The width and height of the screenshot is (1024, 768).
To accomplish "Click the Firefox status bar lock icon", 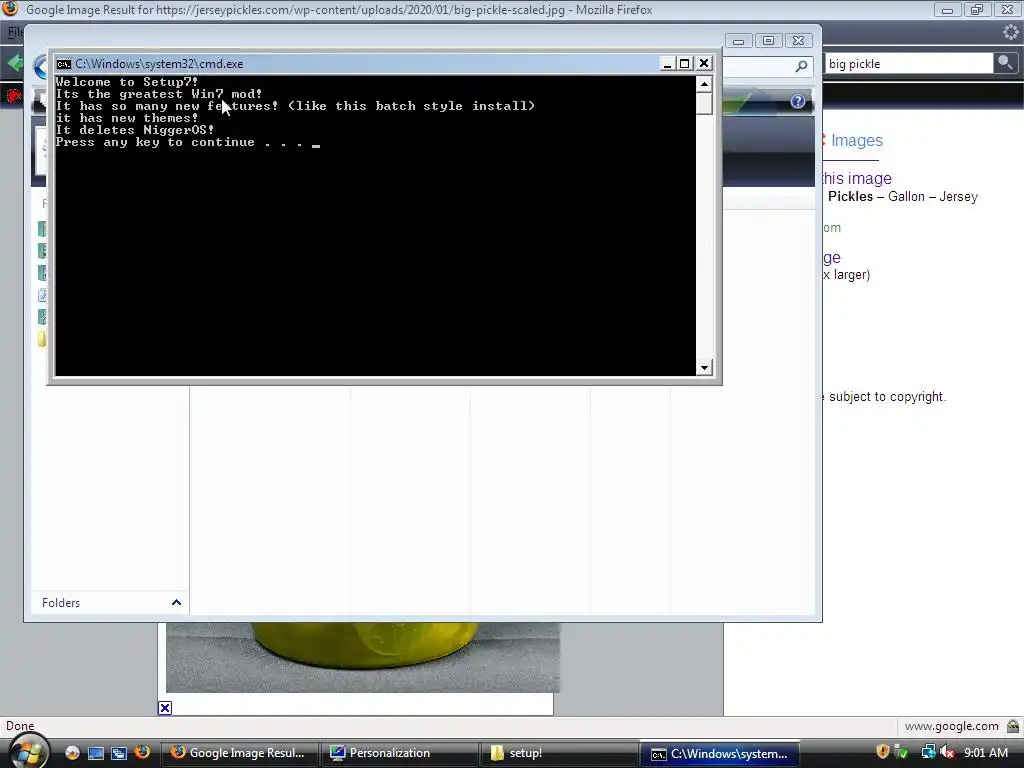I will [1012, 726].
